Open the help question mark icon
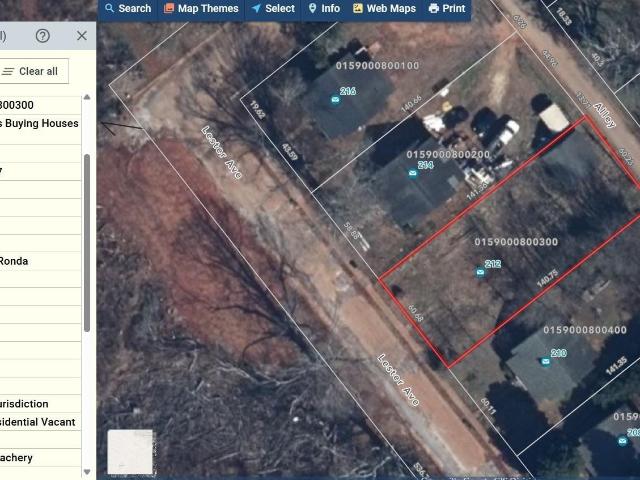Screen dimensions: 640x480 pyautogui.click(x=42, y=36)
